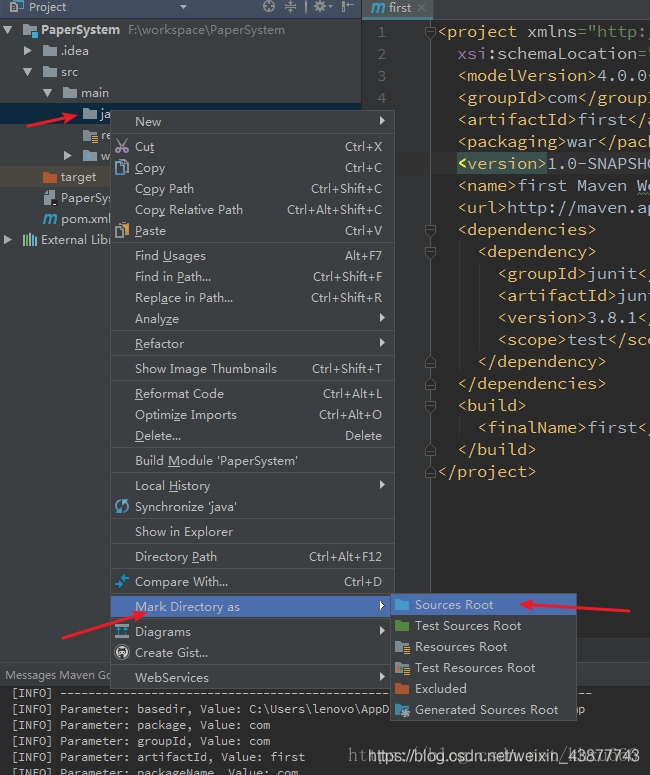
Task: Click the .idea folder icon
Action: pos(50,51)
